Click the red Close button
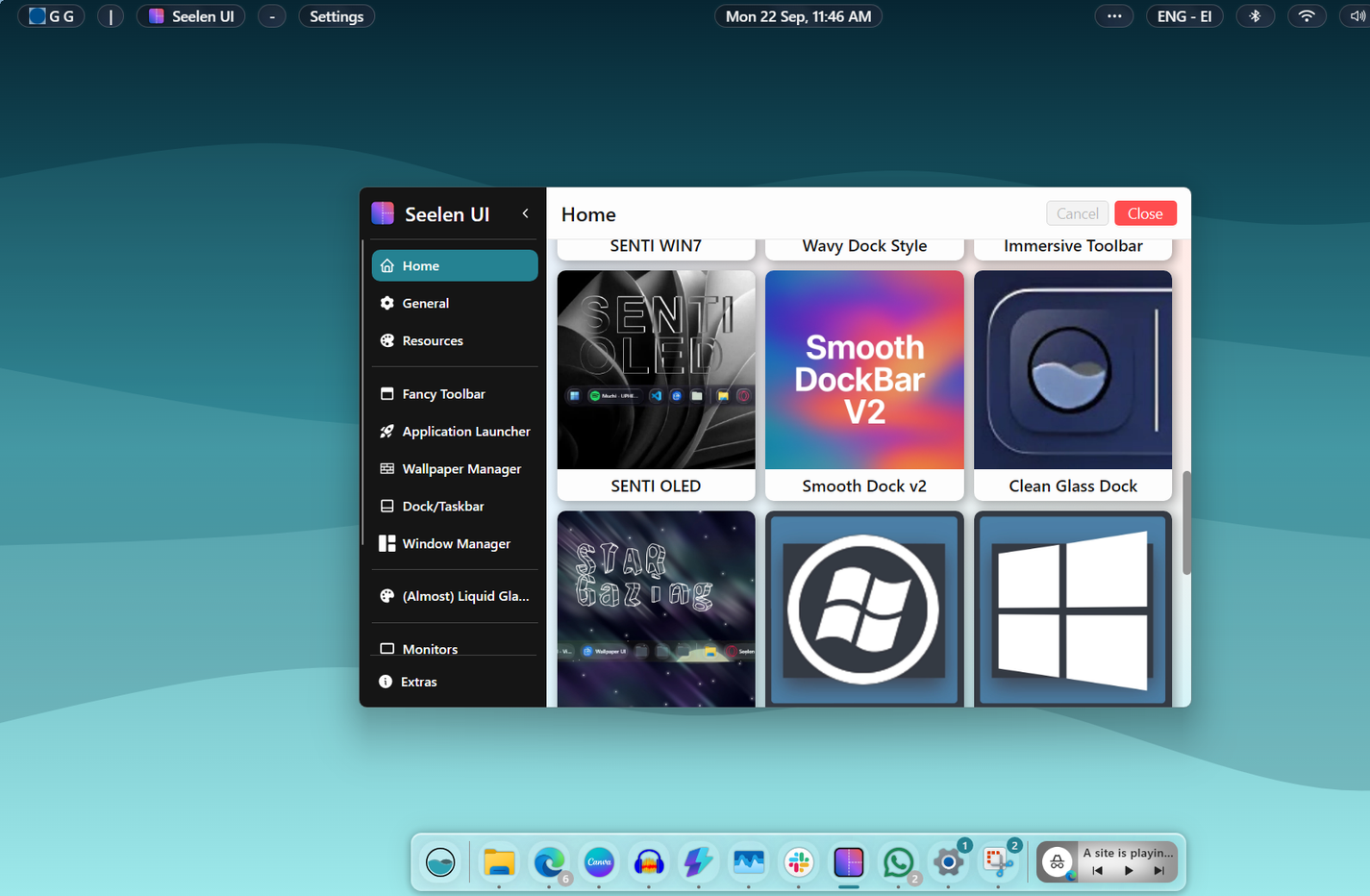This screenshot has width=1370, height=896. click(1145, 212)
